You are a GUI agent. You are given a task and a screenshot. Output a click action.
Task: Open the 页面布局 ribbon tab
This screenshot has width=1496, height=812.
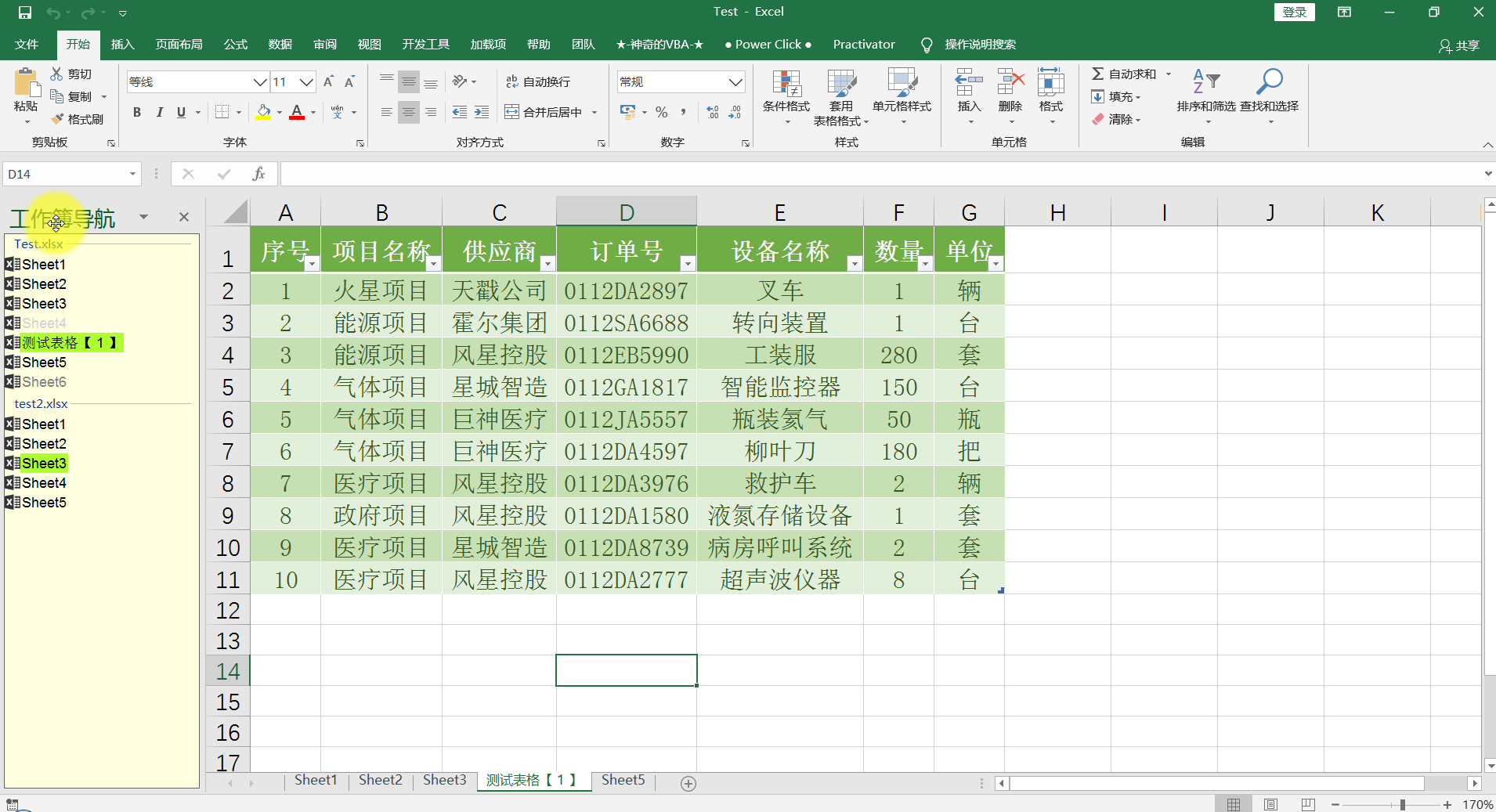click(179, 45)
